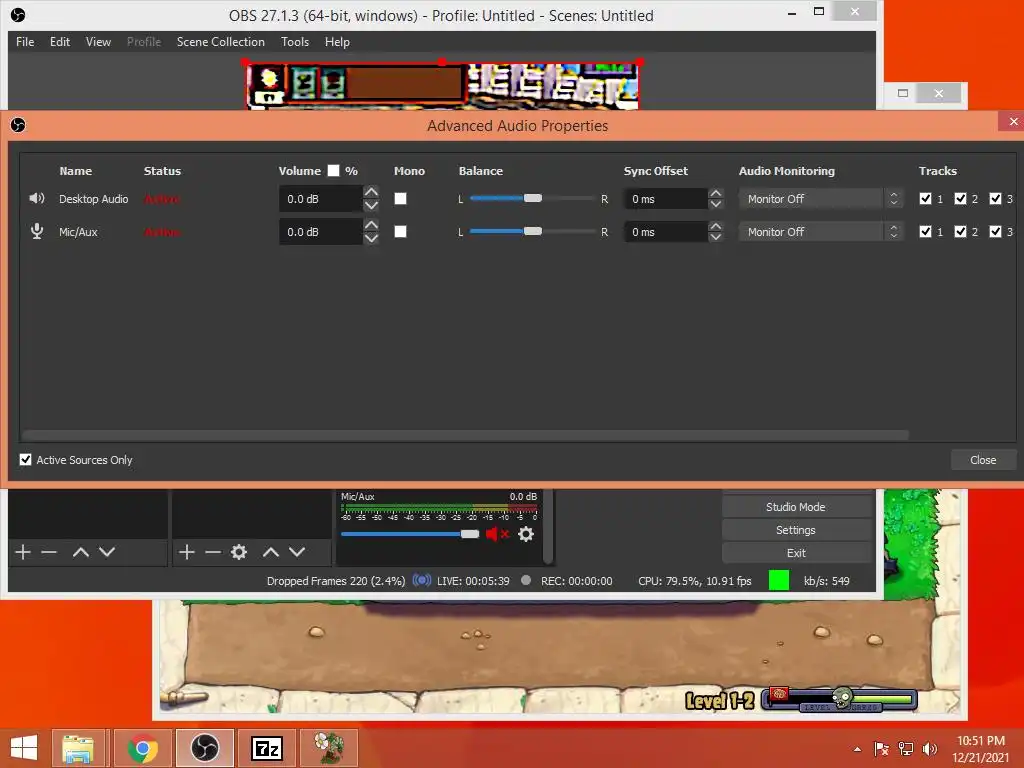Adjust the Desktop Audio balance slider
The image size is (1024, 768).
(532, 199)
